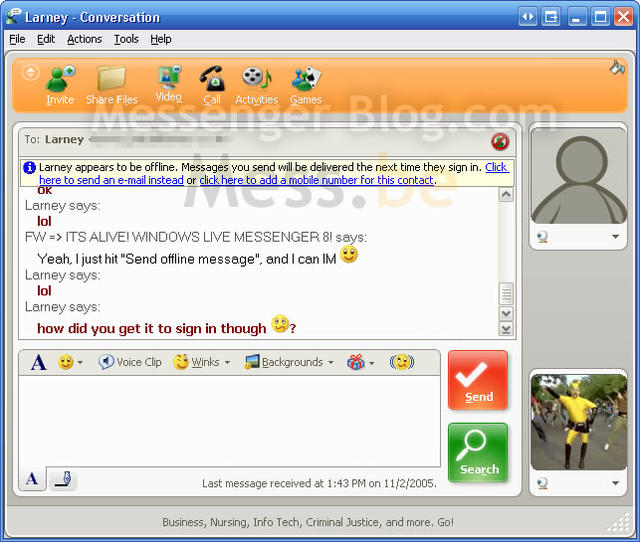Click the add a mobile number link
This screenshot has height=542, width=640.
pyautogui.click(x=316, y=180)
